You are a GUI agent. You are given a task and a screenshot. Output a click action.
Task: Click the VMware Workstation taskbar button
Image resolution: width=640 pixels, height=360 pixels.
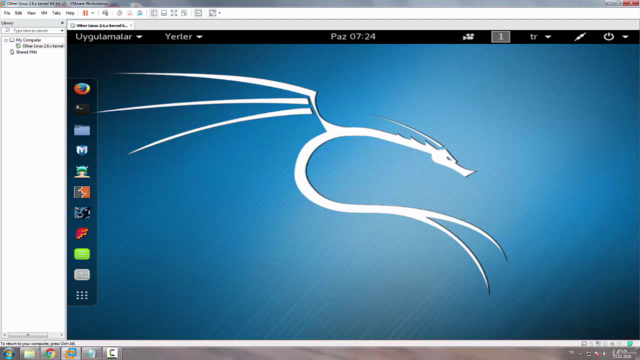pos(71,353)
